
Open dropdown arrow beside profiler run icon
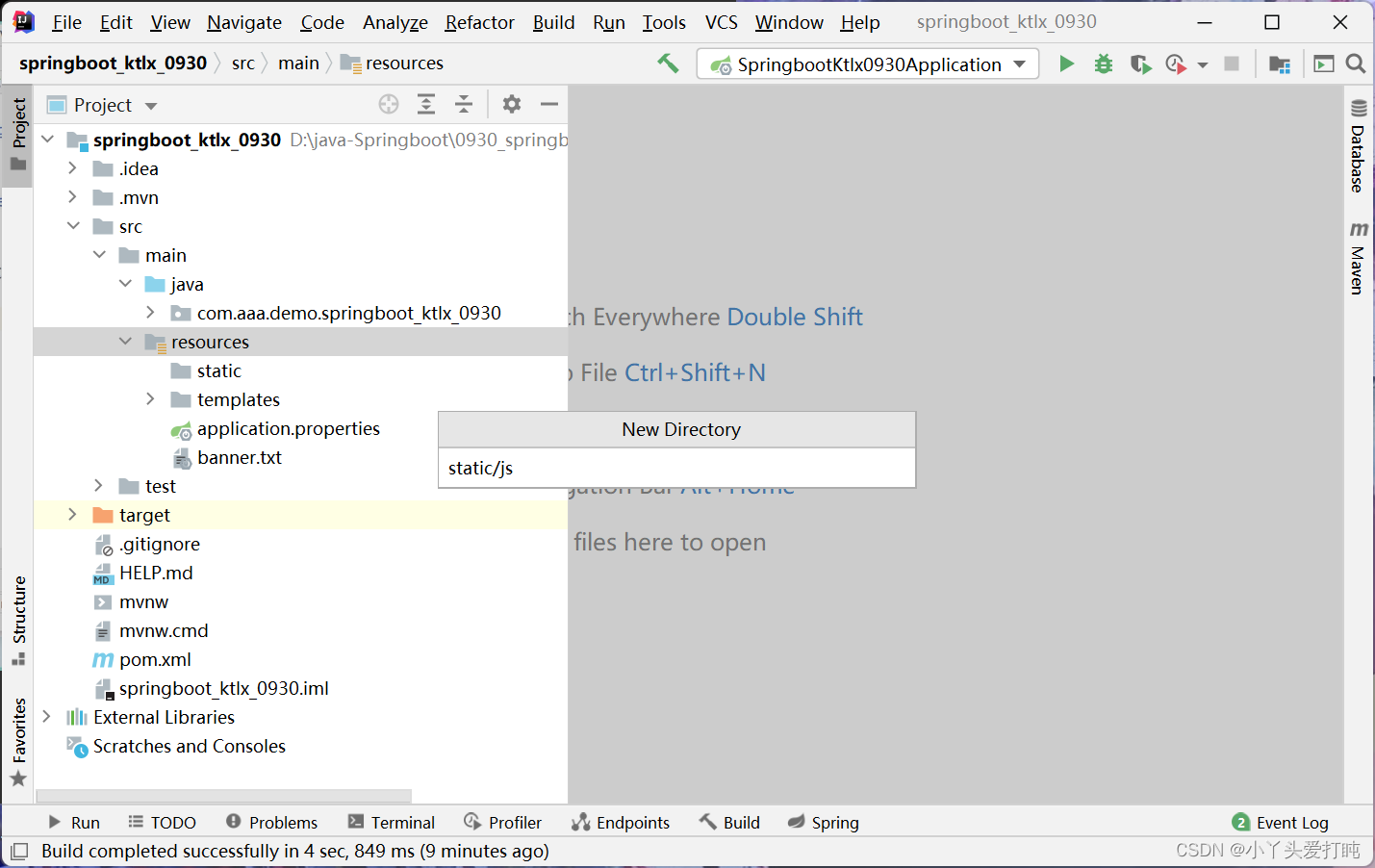[x=1202, y=64]
